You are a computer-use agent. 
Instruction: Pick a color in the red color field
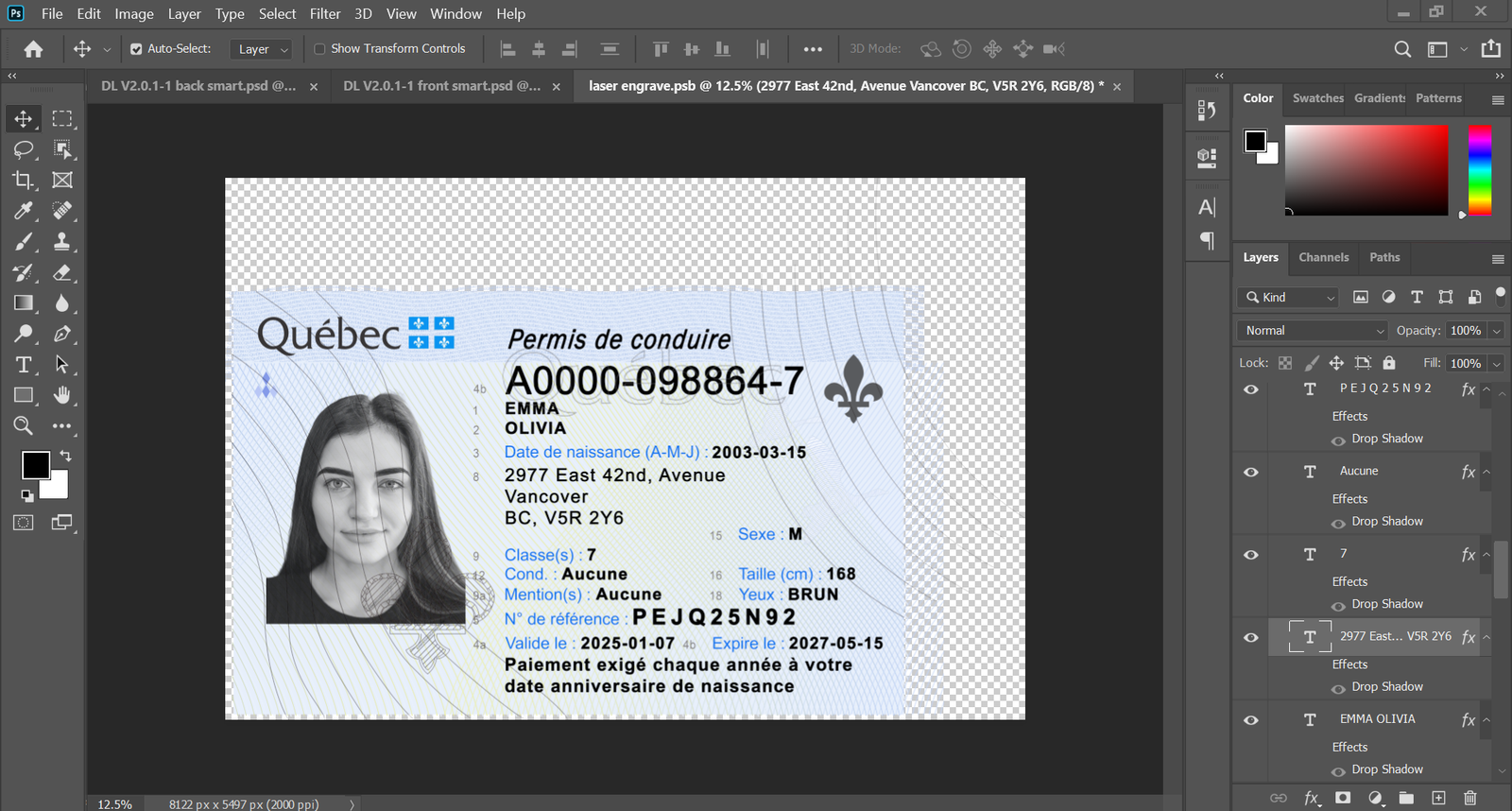[x=1366, y=170]
